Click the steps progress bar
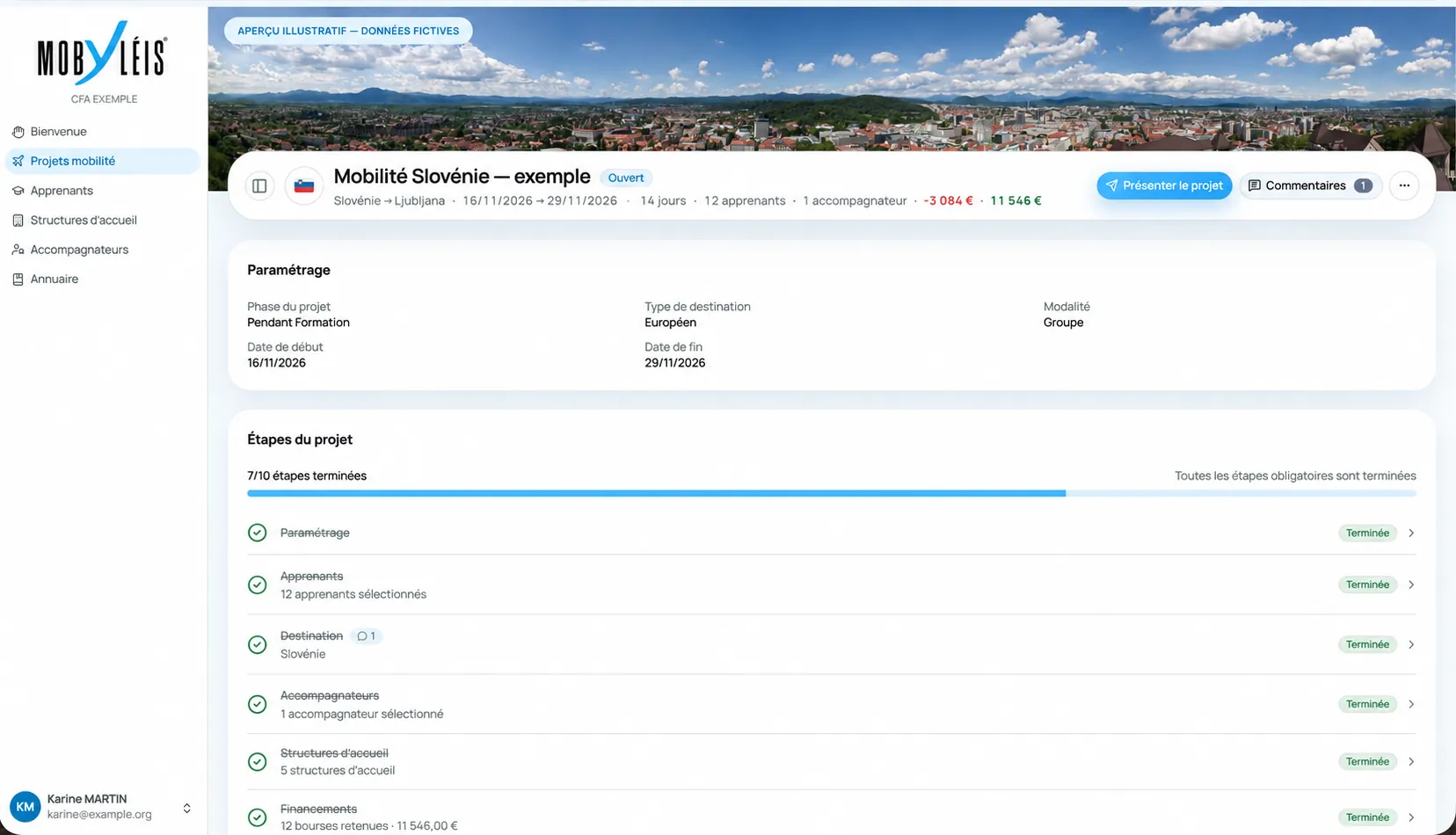 832,494
